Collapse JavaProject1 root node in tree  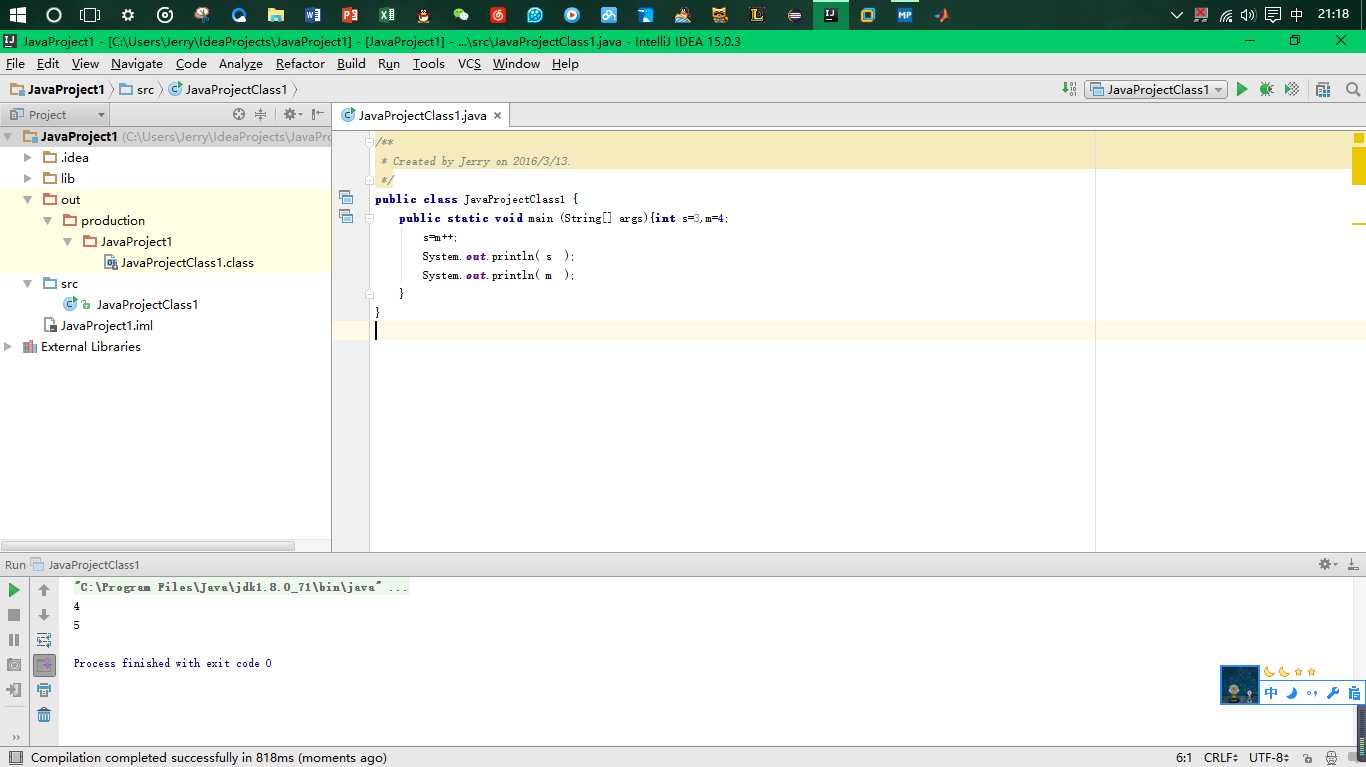tap(8, 136)
